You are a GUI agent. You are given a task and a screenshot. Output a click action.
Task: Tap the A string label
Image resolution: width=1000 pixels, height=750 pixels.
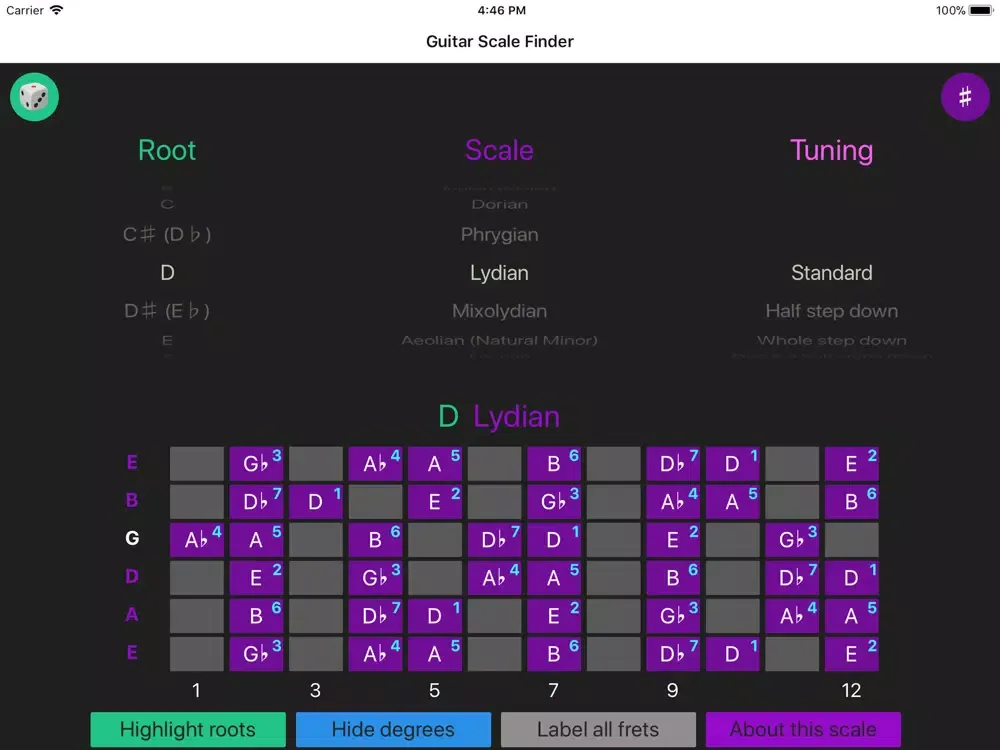click(x=132, y=615)
